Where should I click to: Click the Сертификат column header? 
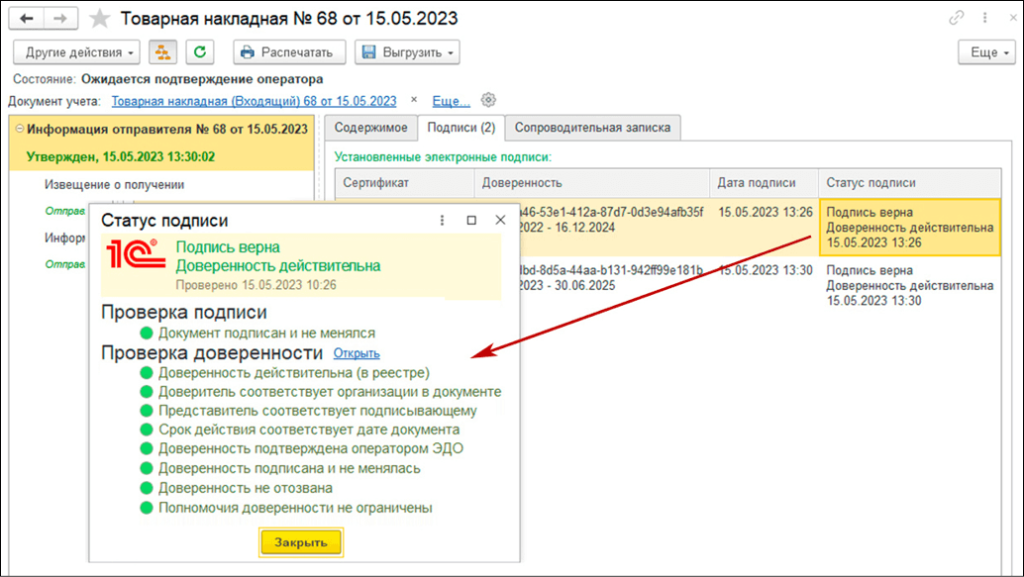point(405,183)
